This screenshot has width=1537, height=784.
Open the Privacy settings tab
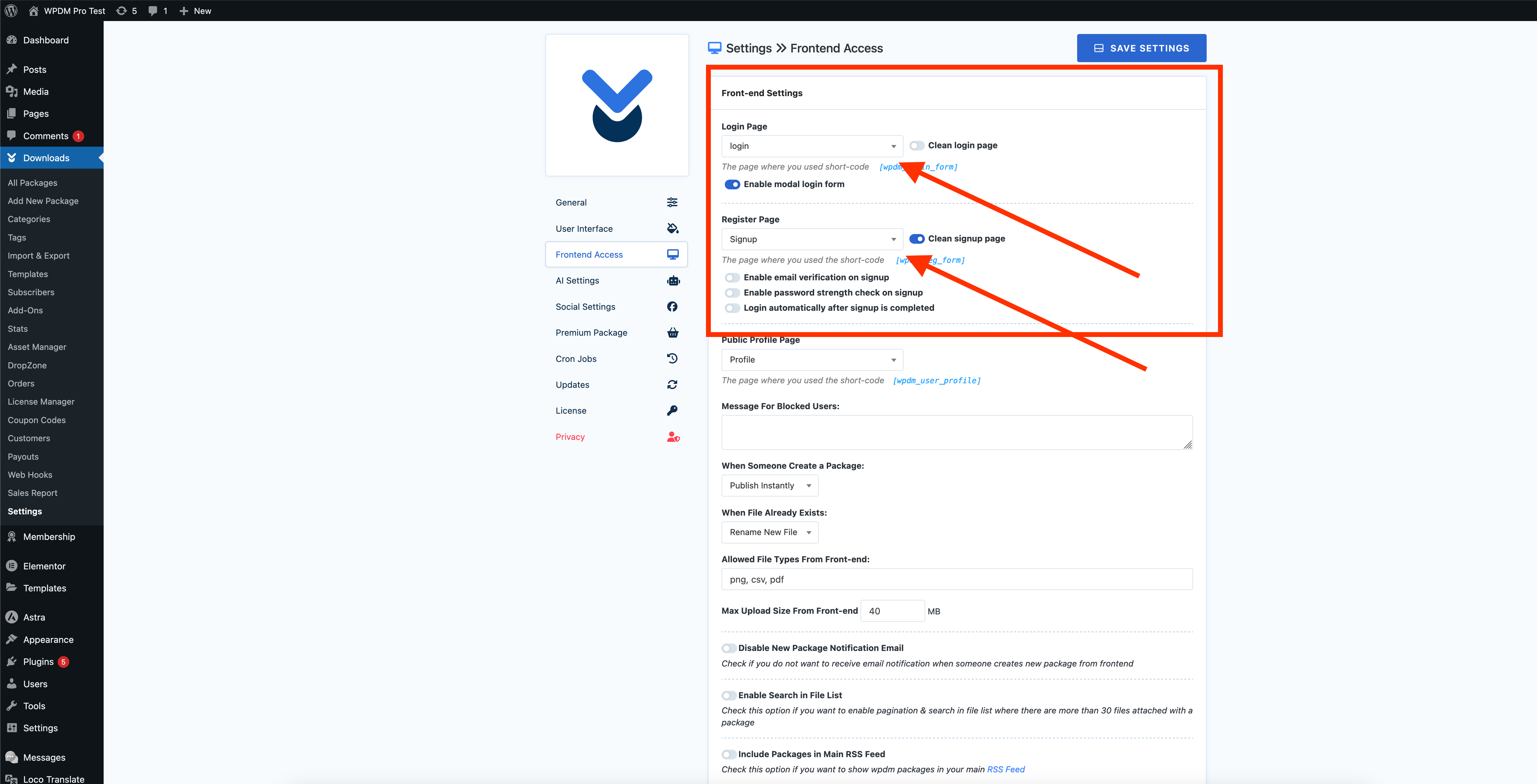point(616,437)
